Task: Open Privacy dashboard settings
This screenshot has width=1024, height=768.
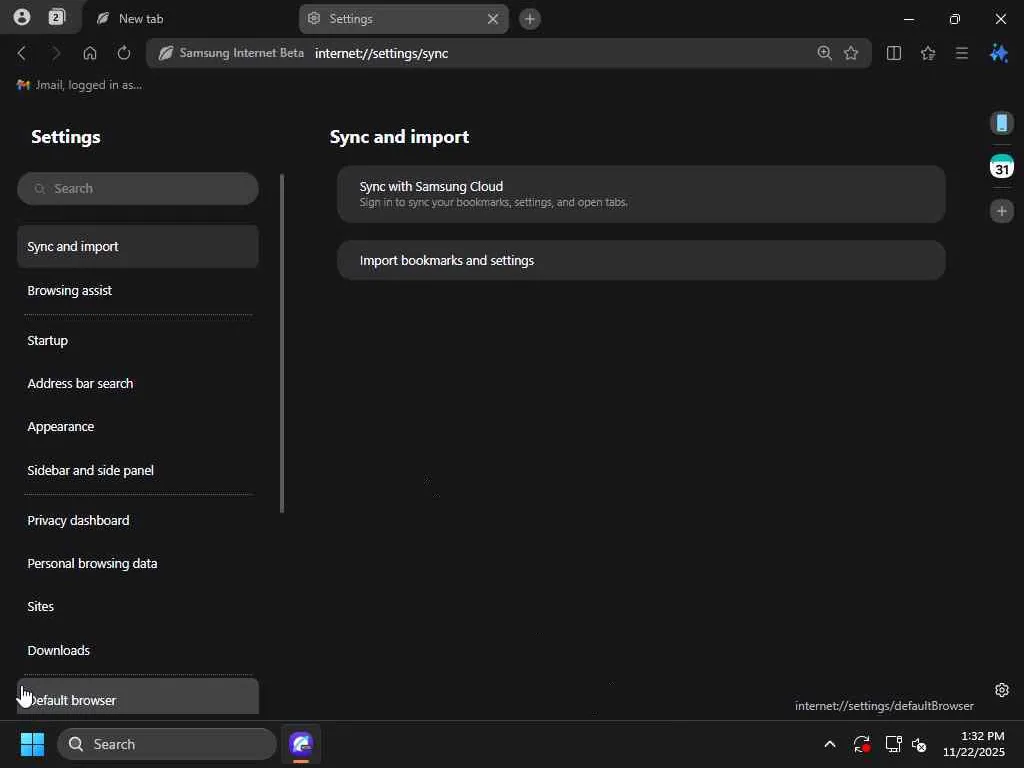Action: pos(138,520)
